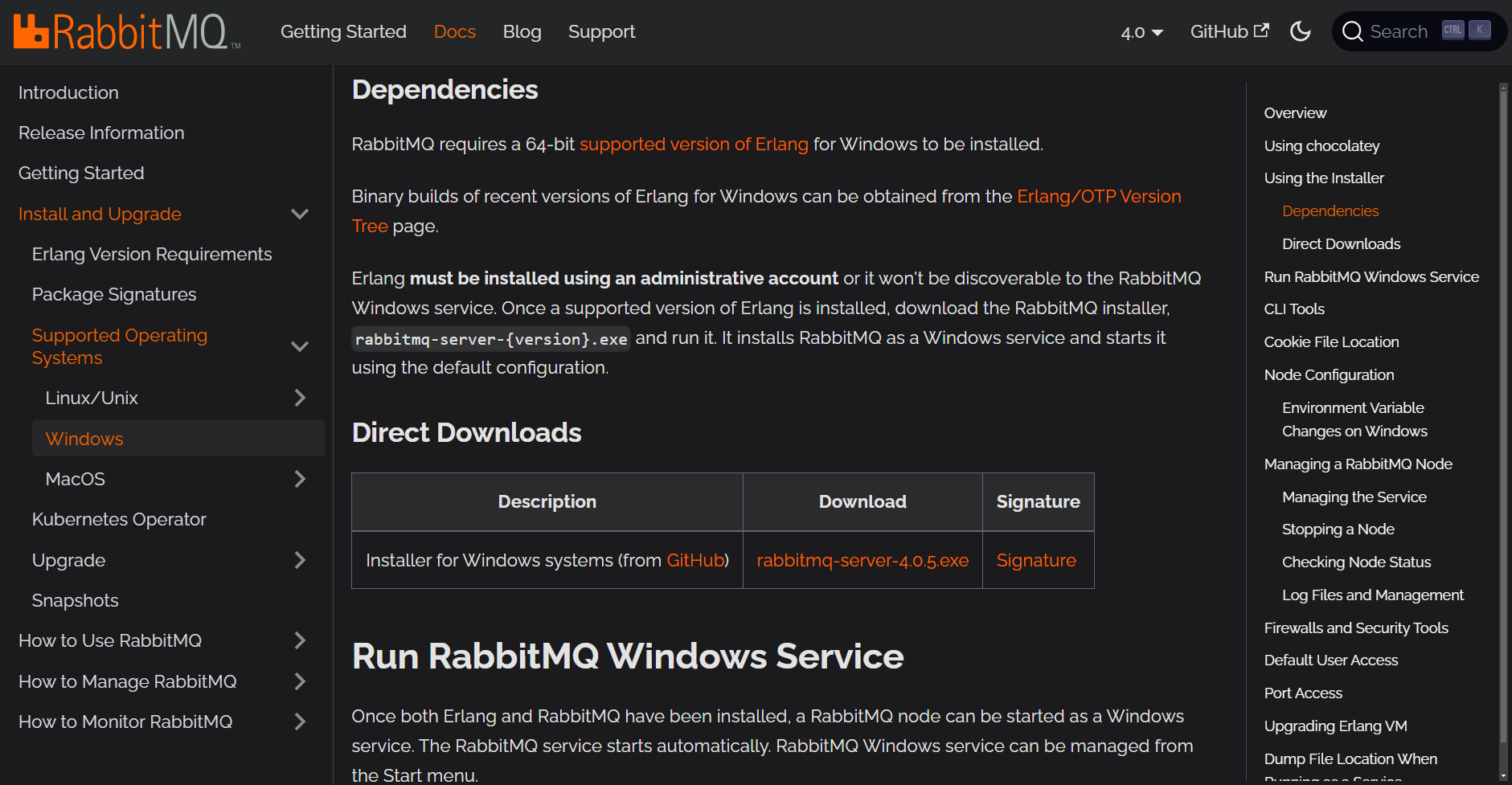1512x785 pixels.
Task: Jump to Dependencies in table of contents
Action: (x=1330, y=211)
